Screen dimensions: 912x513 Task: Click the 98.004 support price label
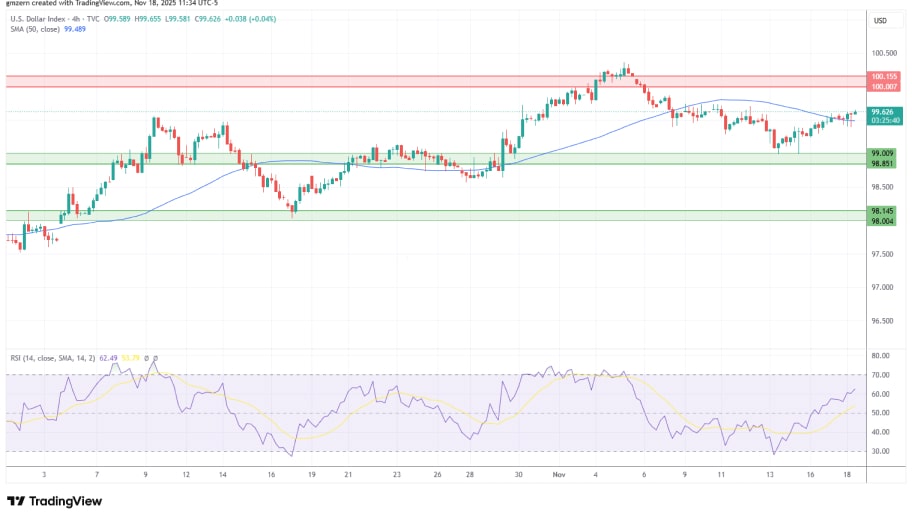click(x=882, y=221)
